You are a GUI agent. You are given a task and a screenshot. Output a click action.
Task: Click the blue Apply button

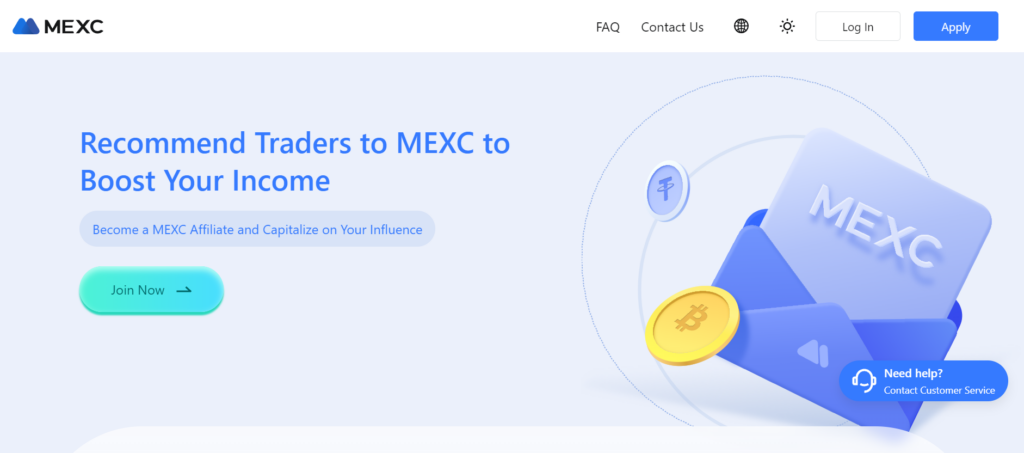point(955,27)
